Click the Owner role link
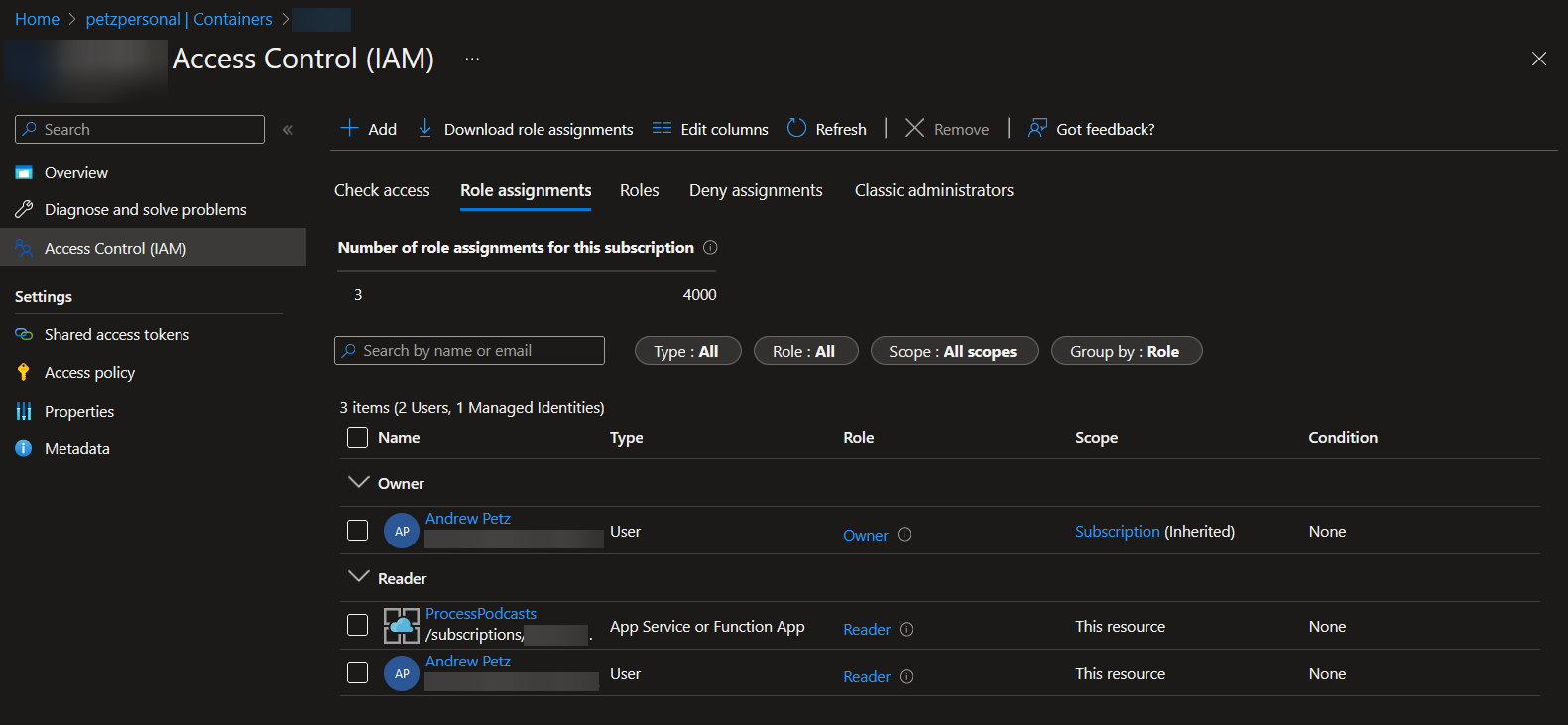 click(866, 535)
